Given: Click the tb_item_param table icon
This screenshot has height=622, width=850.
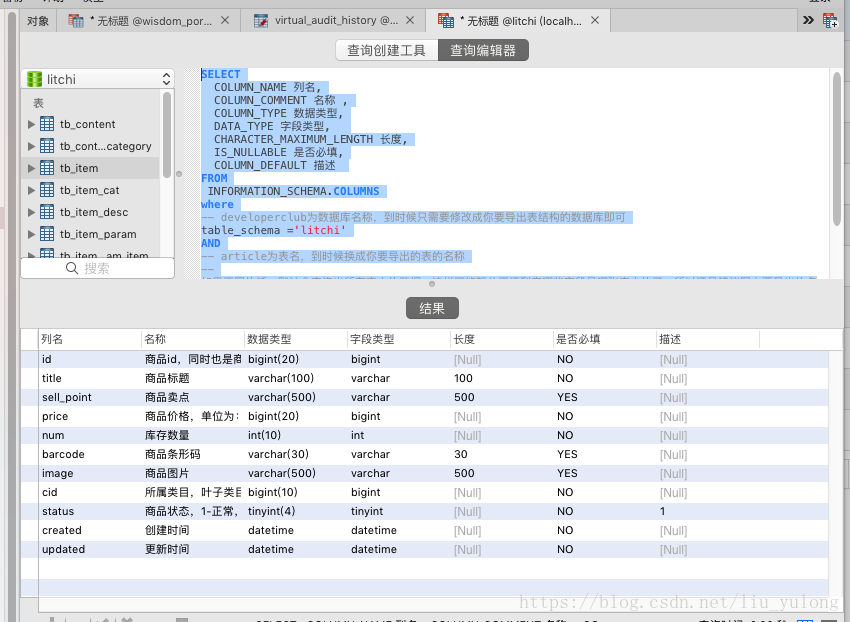Looking at the screenshot, I should click(47, 234).
